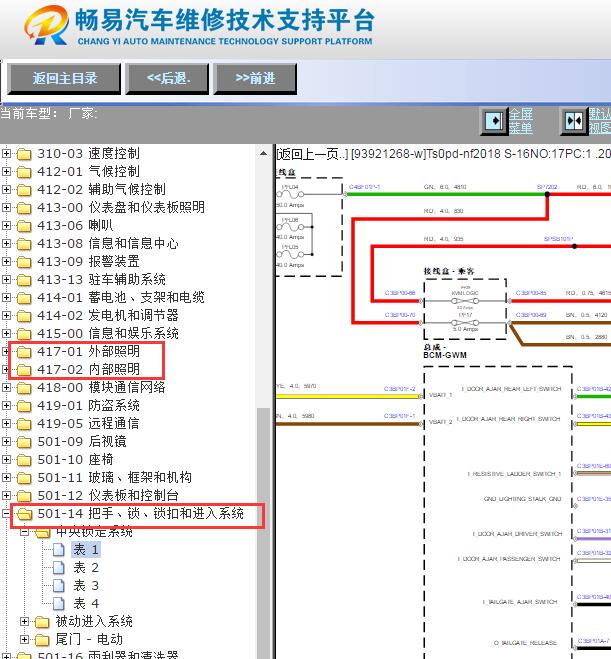The image size is (611, 659).
Task: Expand the 被动进入系统 subfolder
Action: [x=24, y=621]
